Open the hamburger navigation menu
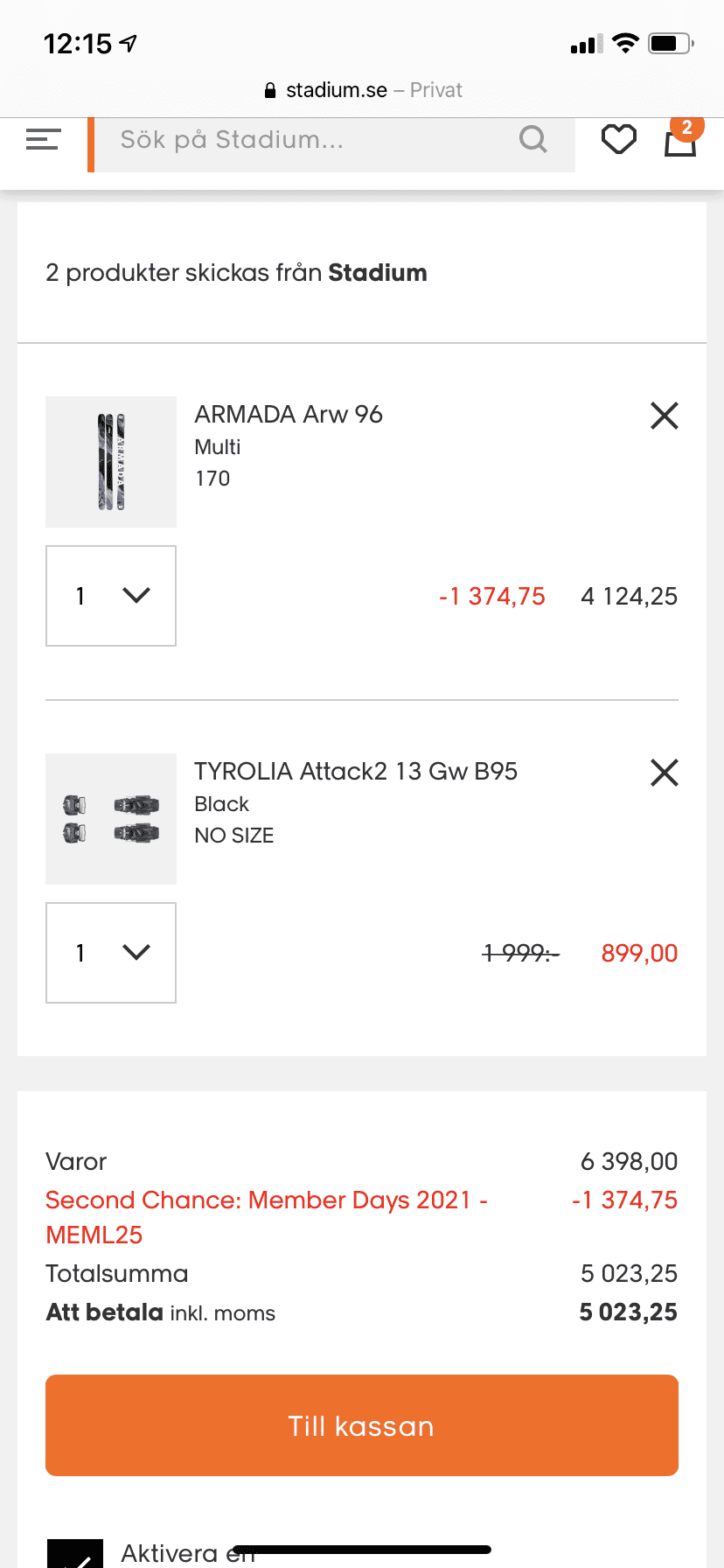724x1568 pixels. coord(43,139)
